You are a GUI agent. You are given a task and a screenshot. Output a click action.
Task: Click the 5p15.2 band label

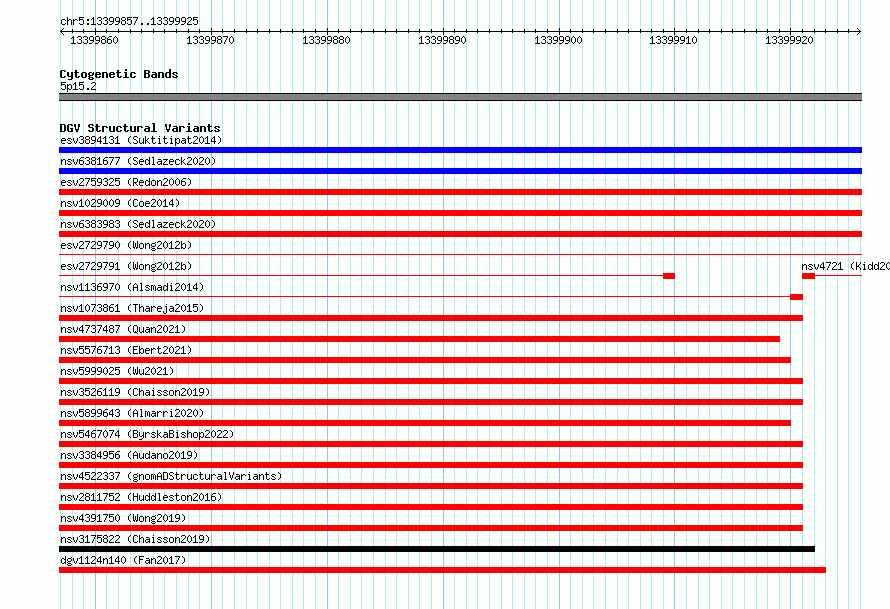[x=78, y=86]
